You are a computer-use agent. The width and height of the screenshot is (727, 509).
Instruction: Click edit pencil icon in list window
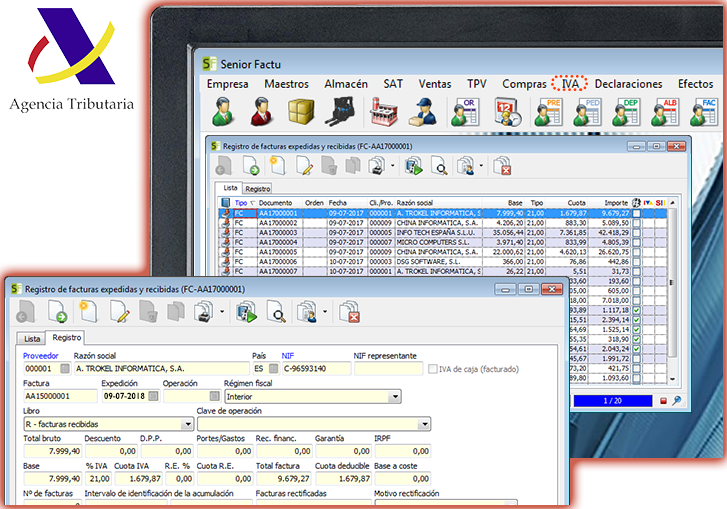point(304,166)
